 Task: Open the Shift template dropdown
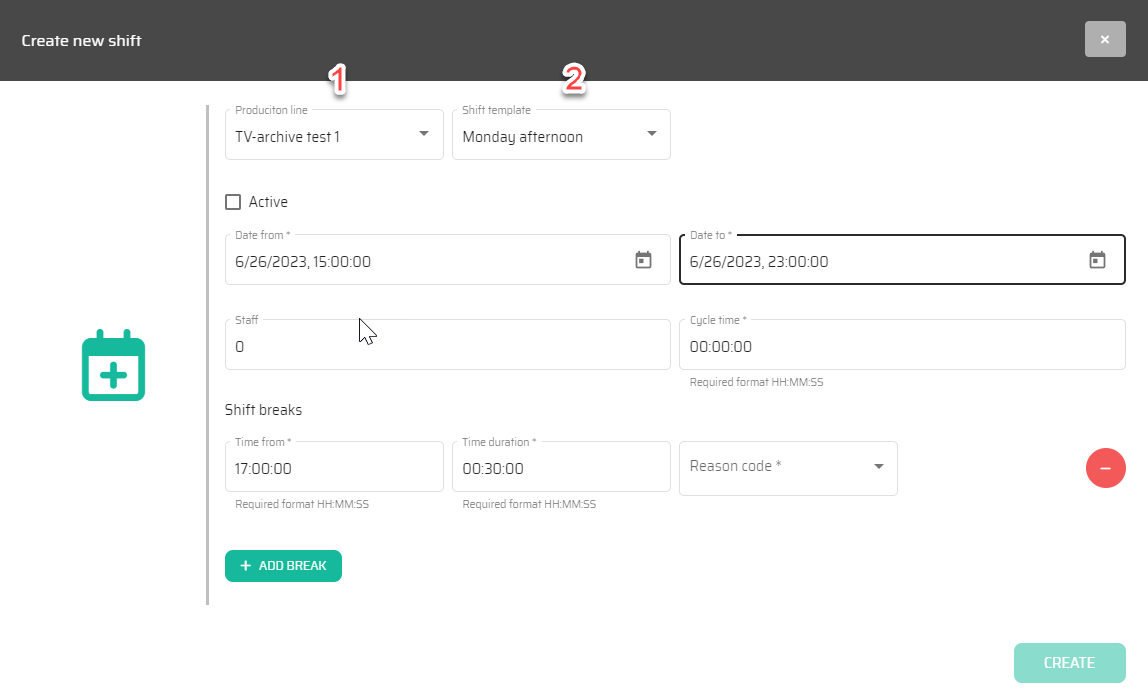560,136
